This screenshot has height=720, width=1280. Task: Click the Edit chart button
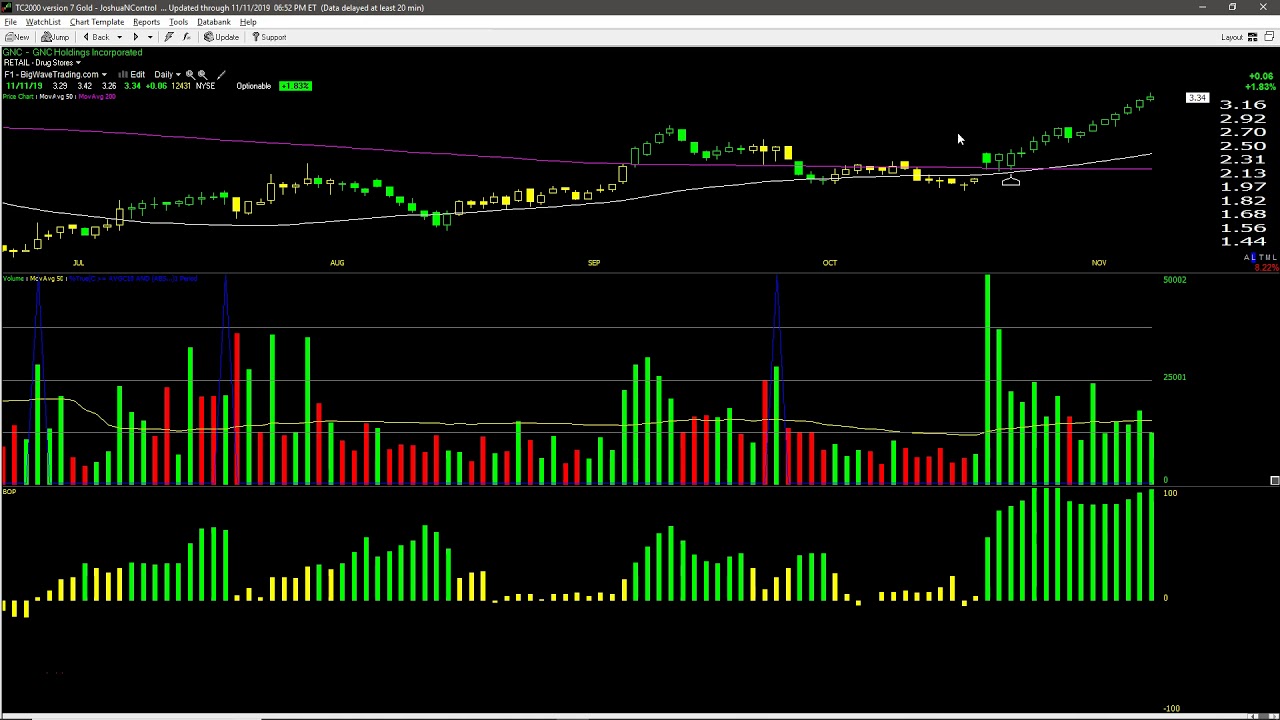132,75
